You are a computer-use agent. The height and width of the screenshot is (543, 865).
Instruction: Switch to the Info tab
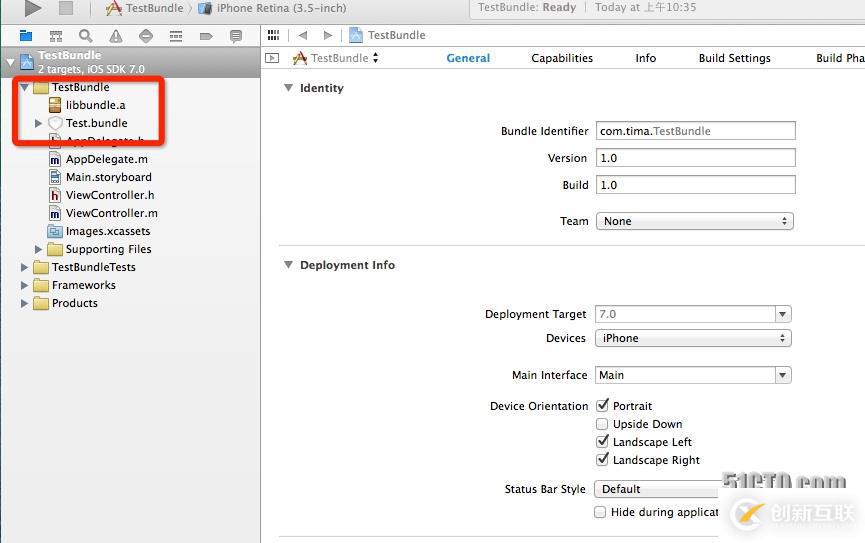[x=645, y=58]
